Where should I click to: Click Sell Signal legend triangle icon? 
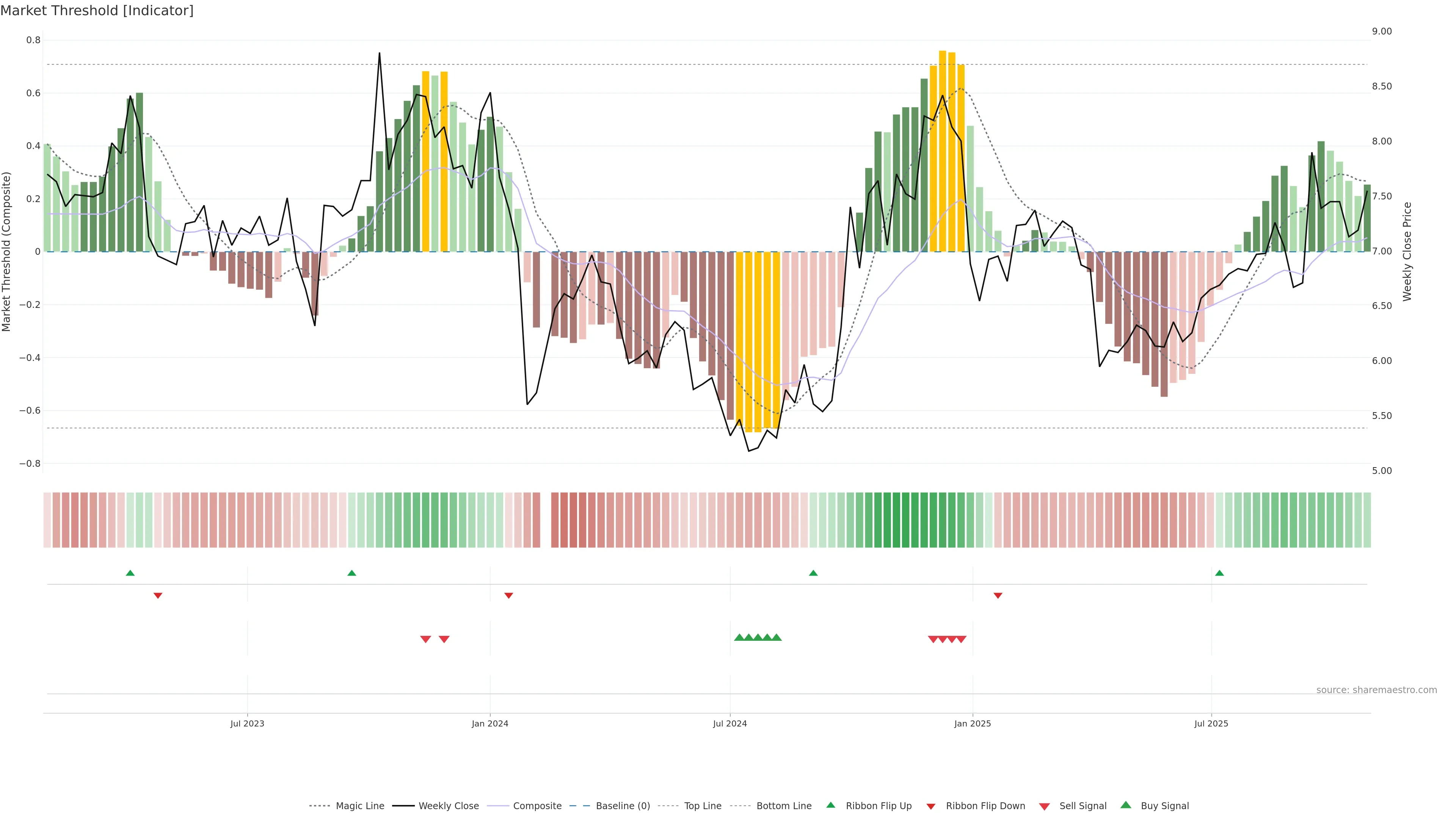click(x=1044, y=806)
